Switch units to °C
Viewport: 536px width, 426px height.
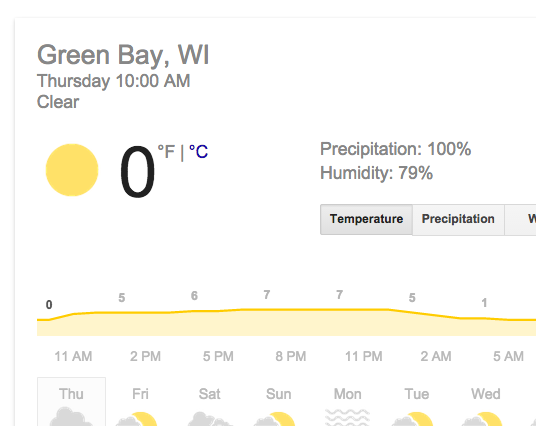tap(198, 151)
